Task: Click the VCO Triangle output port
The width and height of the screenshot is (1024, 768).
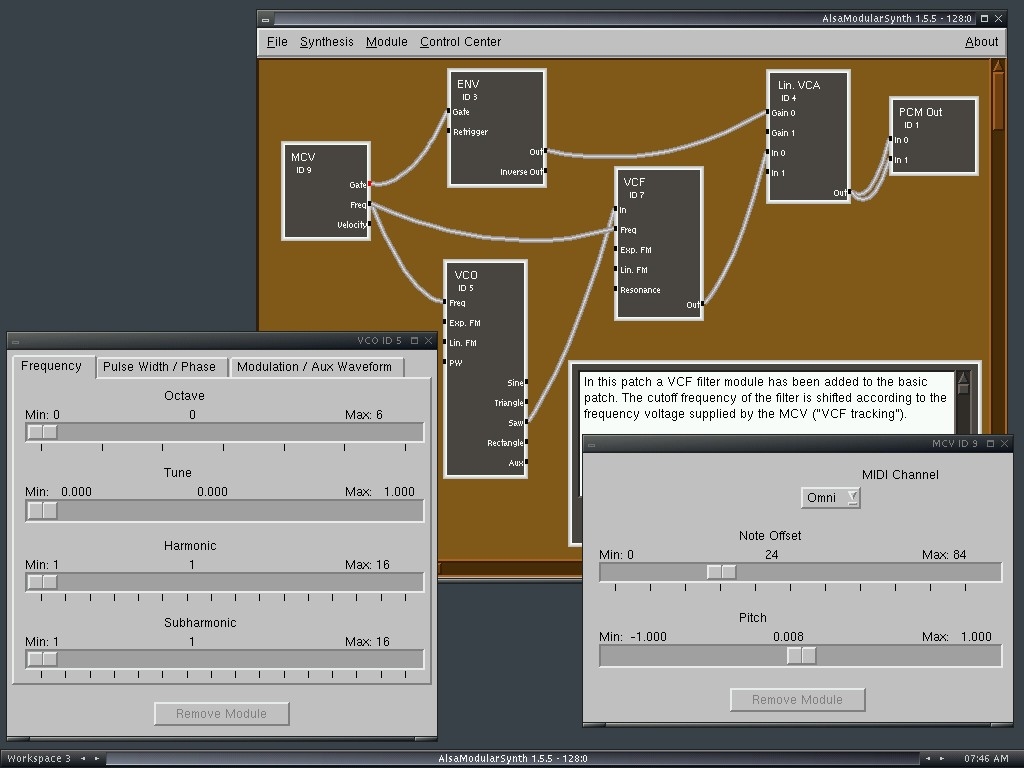Action: click(x=525, y=403)
